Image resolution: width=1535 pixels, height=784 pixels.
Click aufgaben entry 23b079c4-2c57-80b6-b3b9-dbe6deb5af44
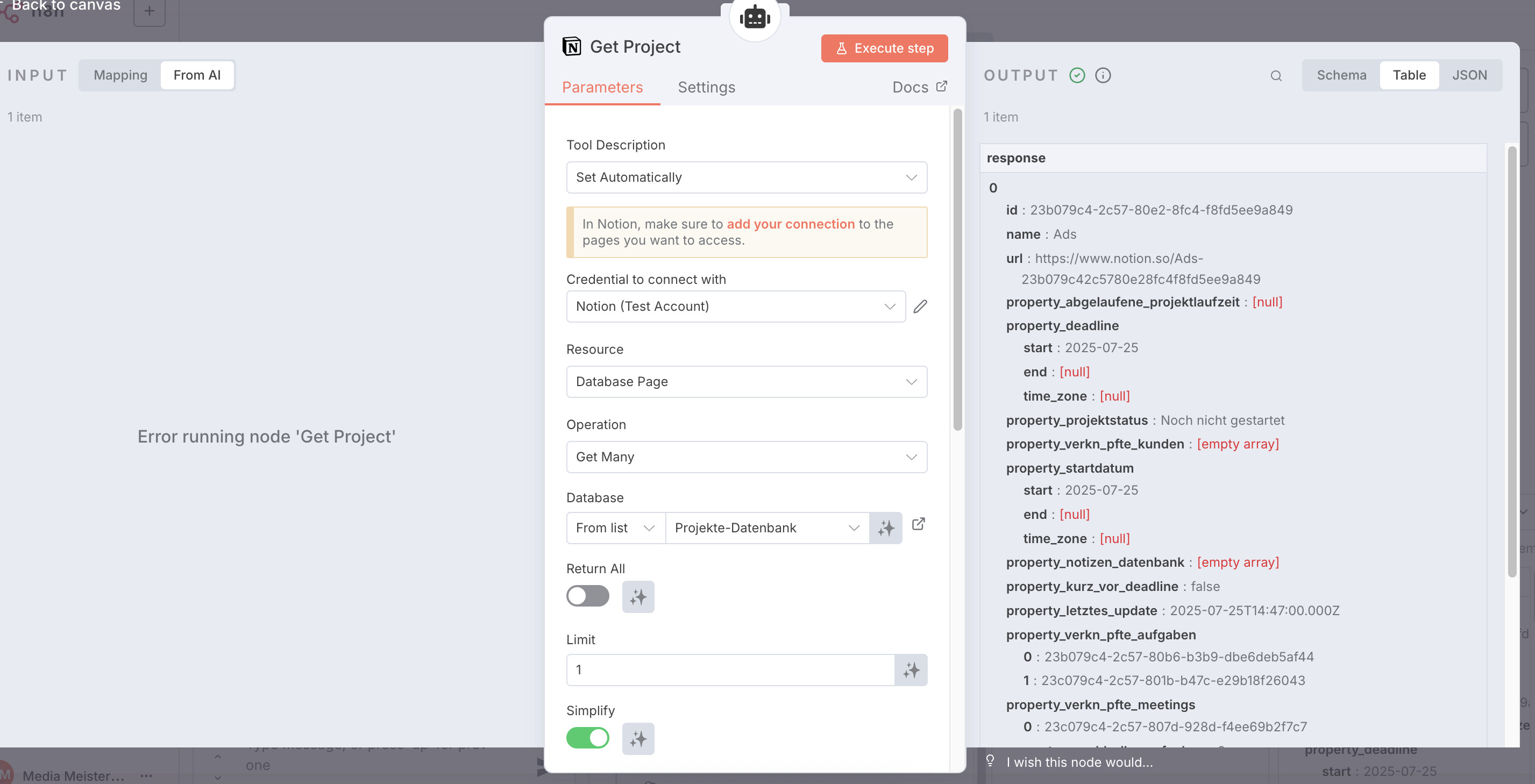click(x=1178, y=657)
